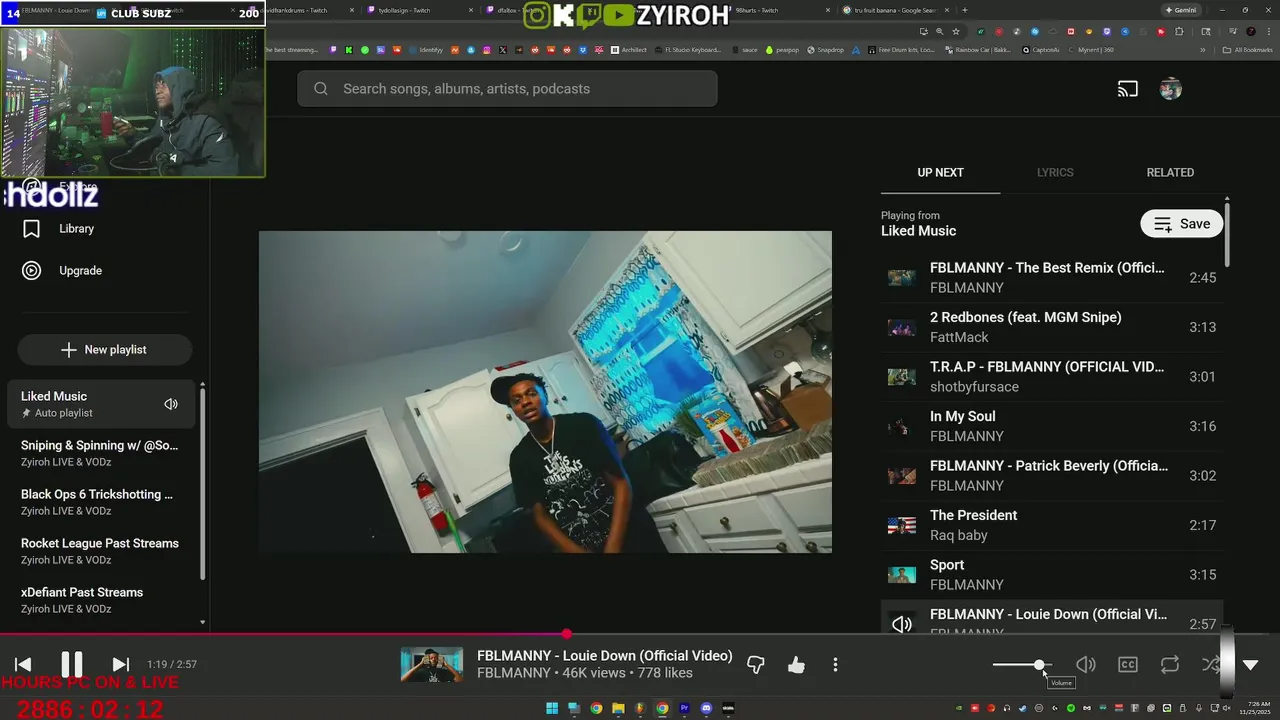Click the Sport queue thumbnail
The width and height of the screenshot is (1280, 720).
click(x=902, y=575)
